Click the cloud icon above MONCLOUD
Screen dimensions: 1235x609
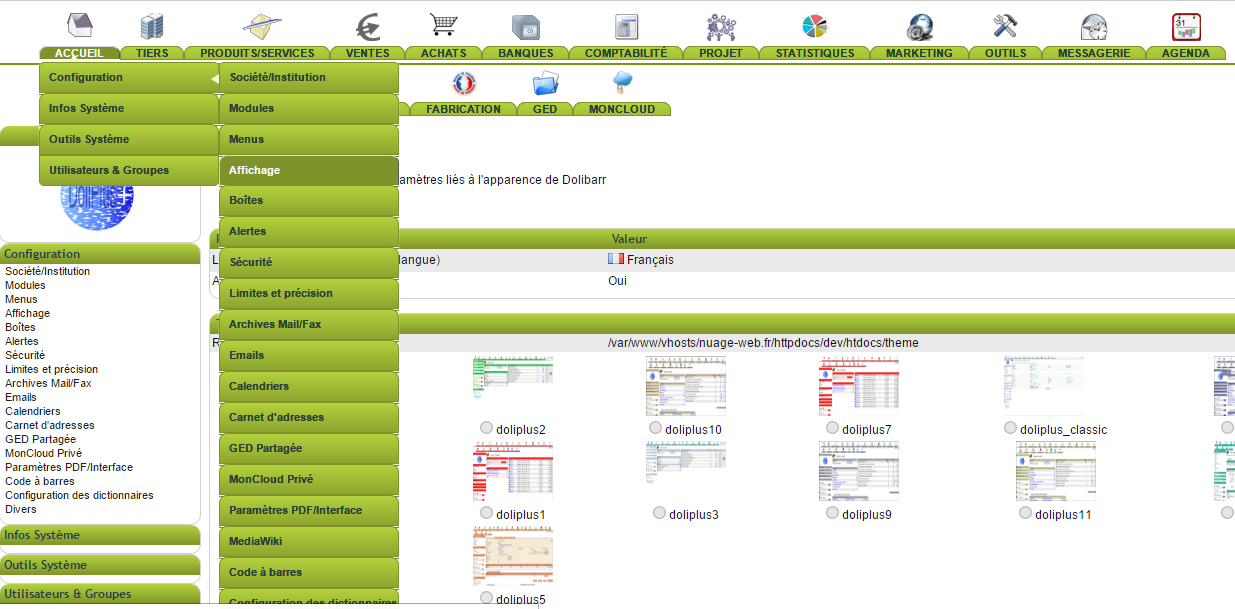coord(622,82)
